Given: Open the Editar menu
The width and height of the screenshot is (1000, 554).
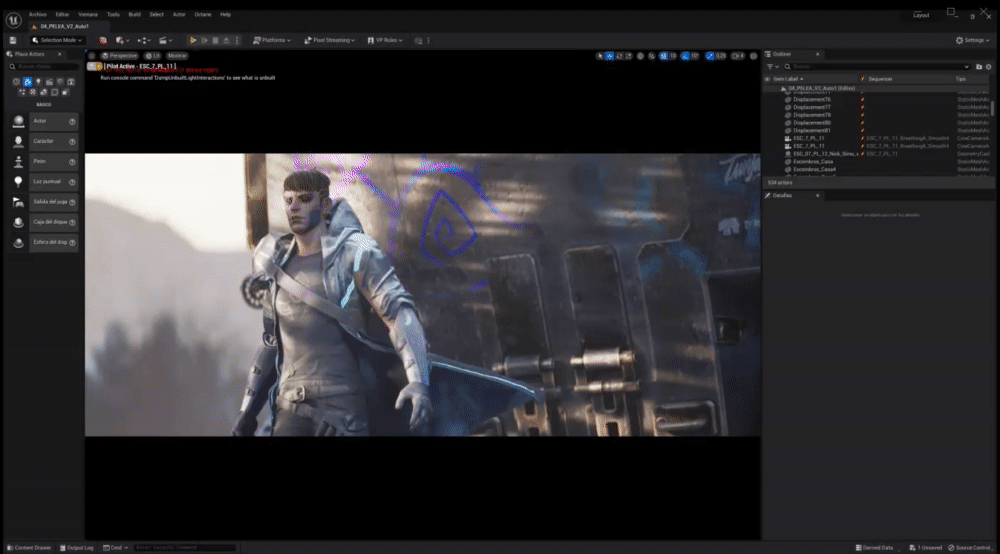Looking at the screenshot, I should tap(62, 14).
